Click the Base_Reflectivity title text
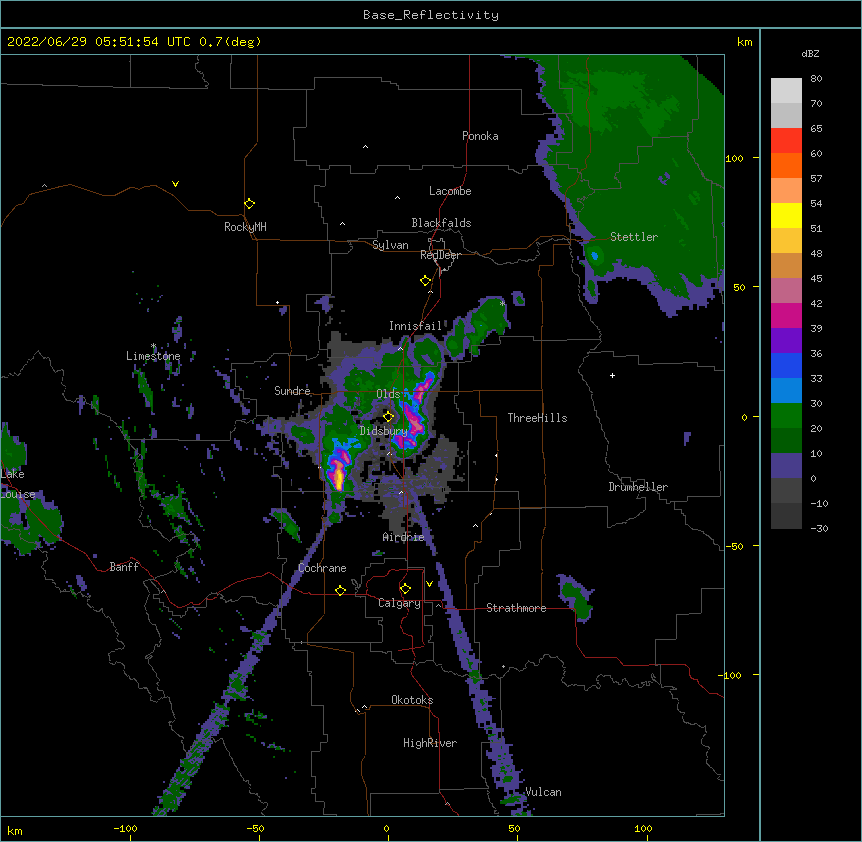This screenshot has width=862, height=842. tap(431, 15)
